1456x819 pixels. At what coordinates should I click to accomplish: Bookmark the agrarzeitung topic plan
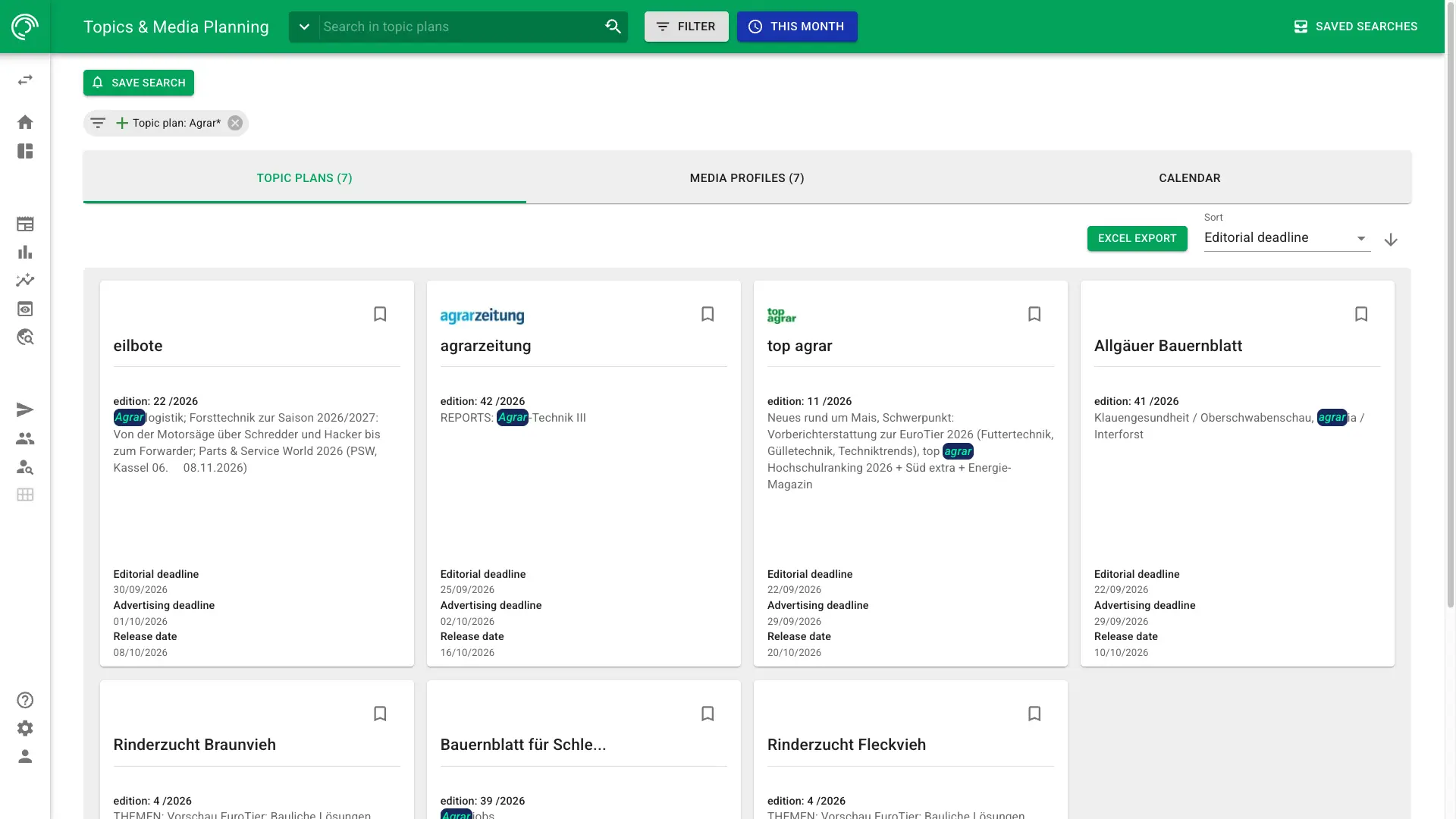coord(708,314)
